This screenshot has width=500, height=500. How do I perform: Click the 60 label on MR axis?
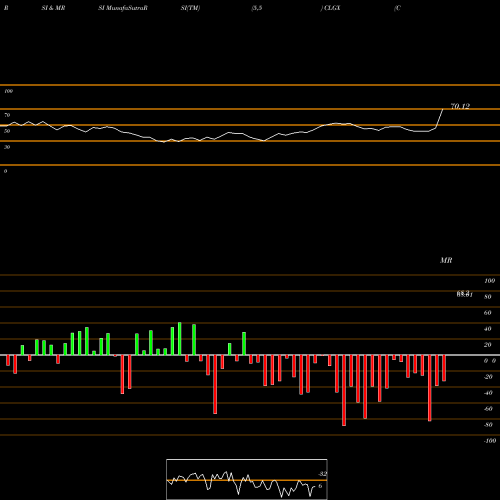click(487, 313)
